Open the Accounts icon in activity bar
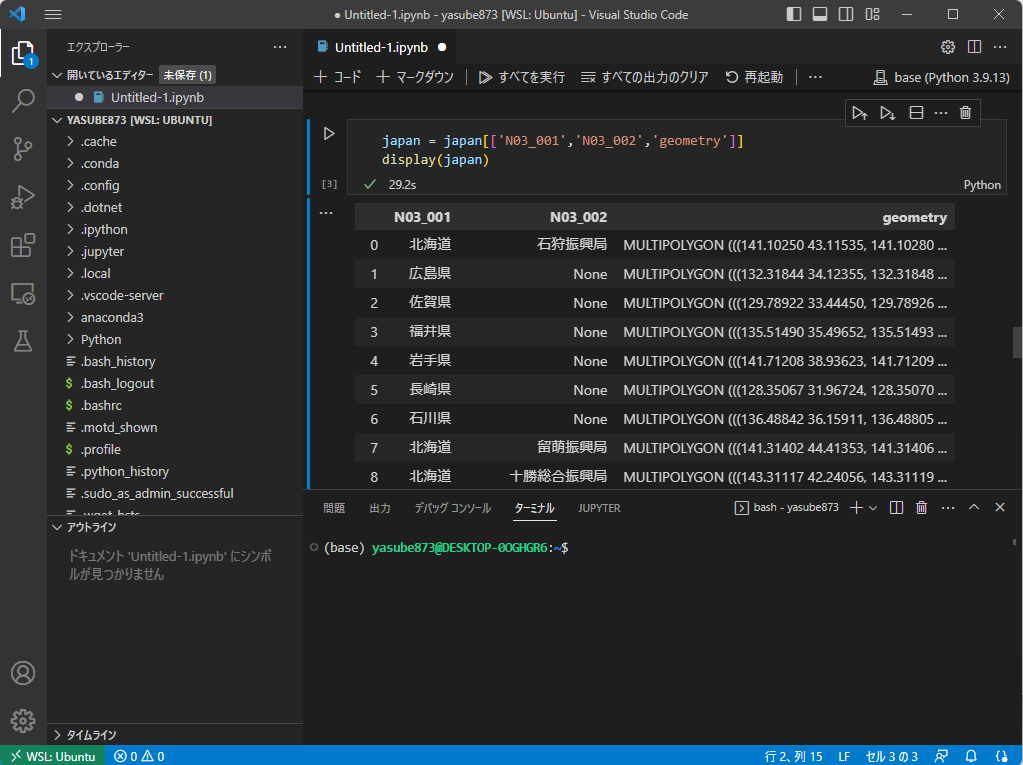The image size is (1023, 765). tap(23, 672)
